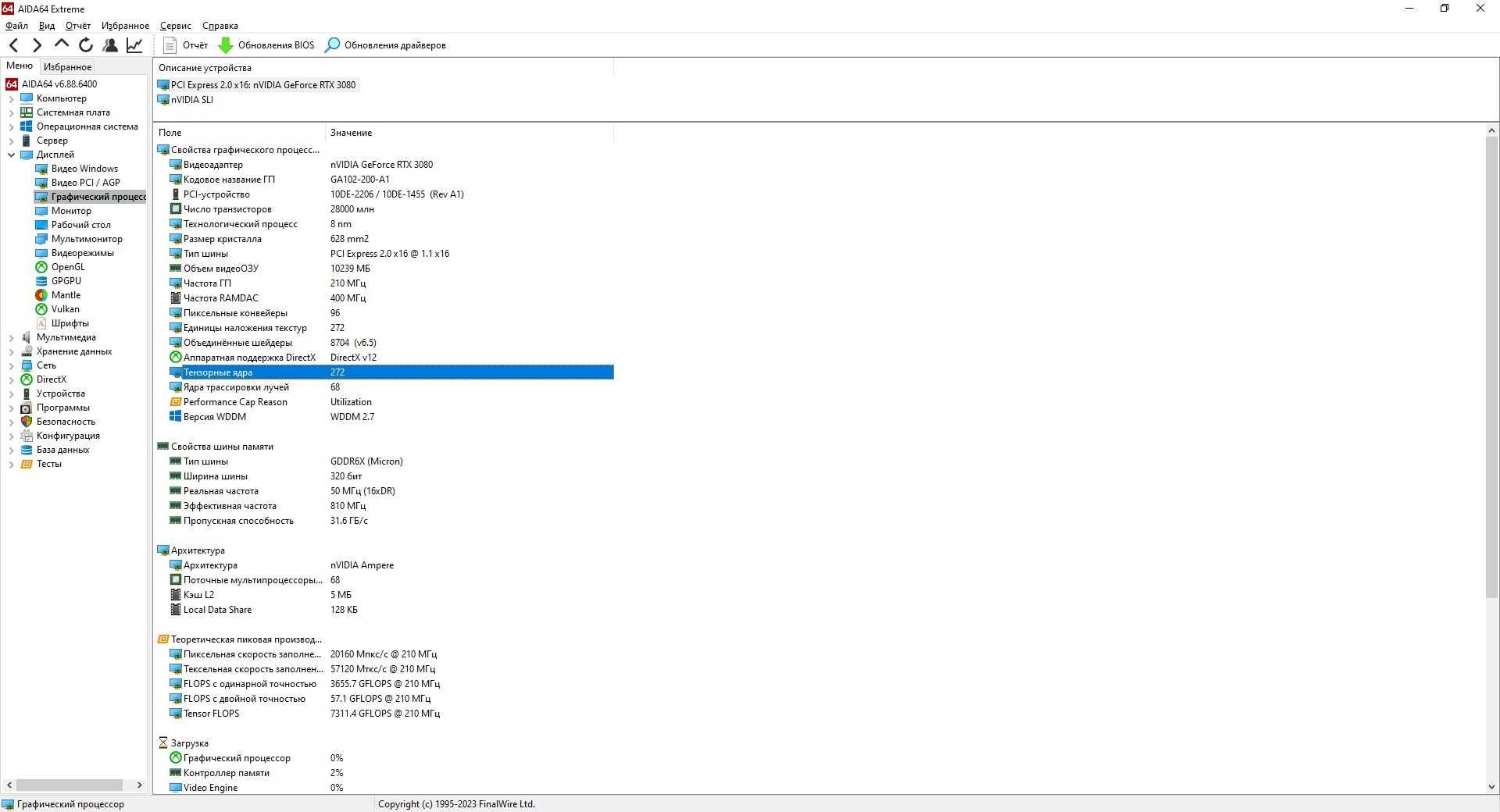
Task: Click the Безопасность shield icon
Action: pos(27,422)
